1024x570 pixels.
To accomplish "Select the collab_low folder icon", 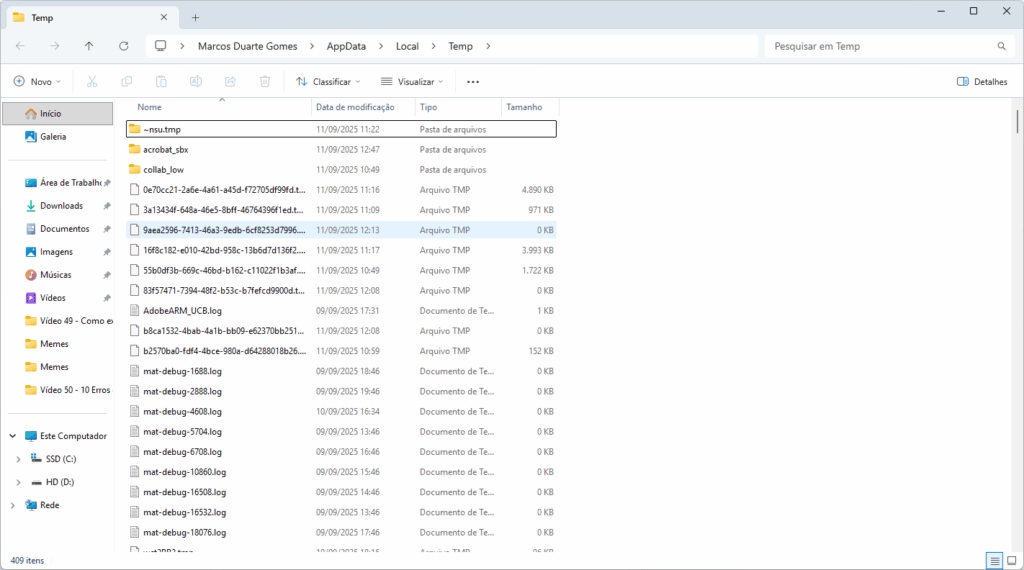I will tap(135, 169).
